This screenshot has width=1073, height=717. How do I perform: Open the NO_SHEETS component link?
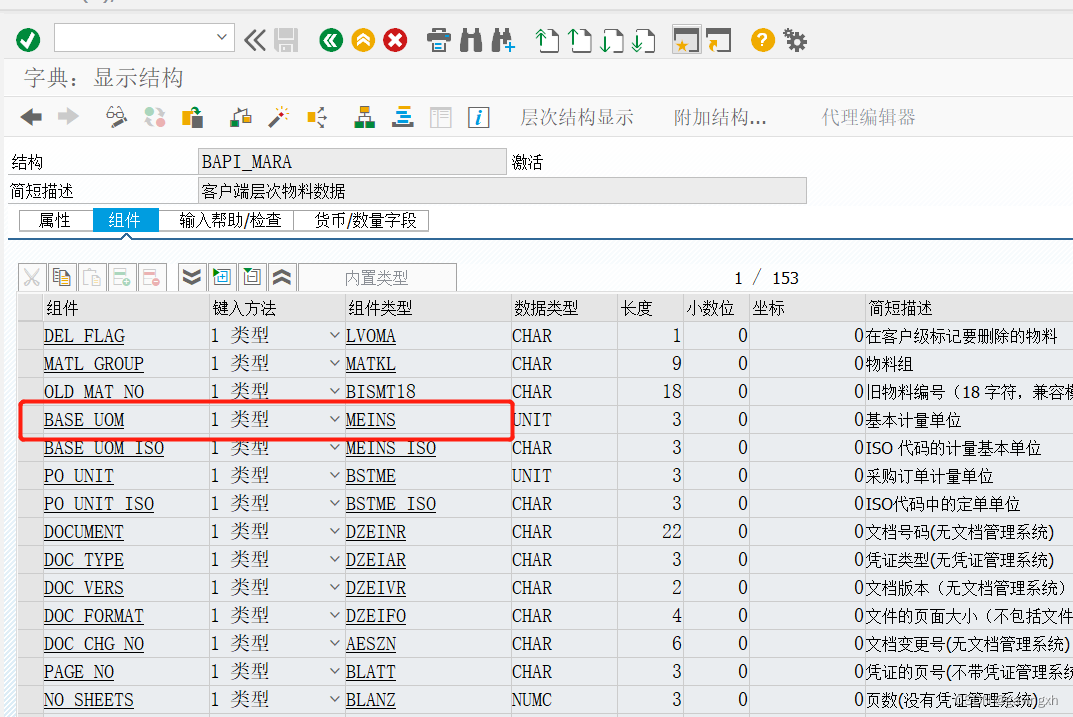tap(89, 701)
